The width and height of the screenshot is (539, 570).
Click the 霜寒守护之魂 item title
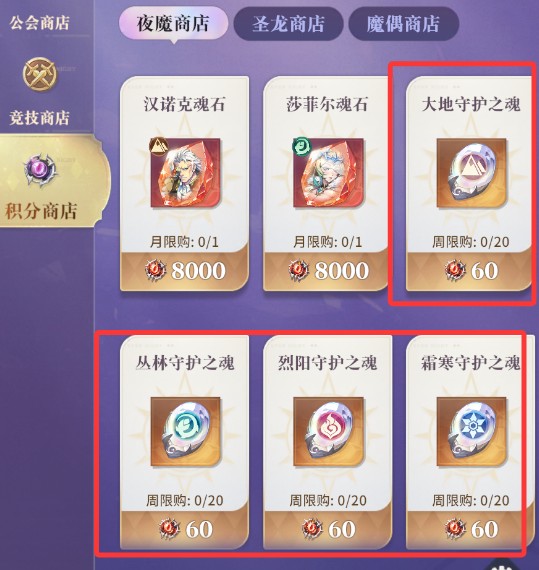pos(471,363)
